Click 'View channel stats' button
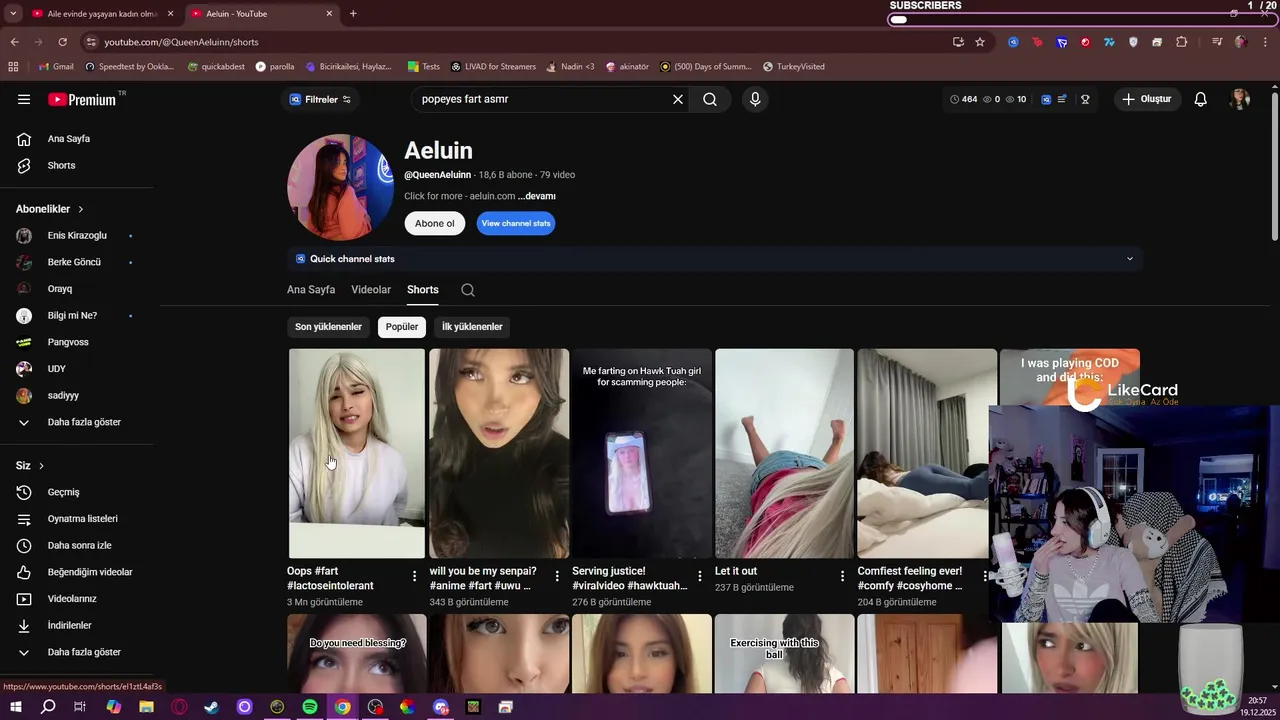 [516, 223]
